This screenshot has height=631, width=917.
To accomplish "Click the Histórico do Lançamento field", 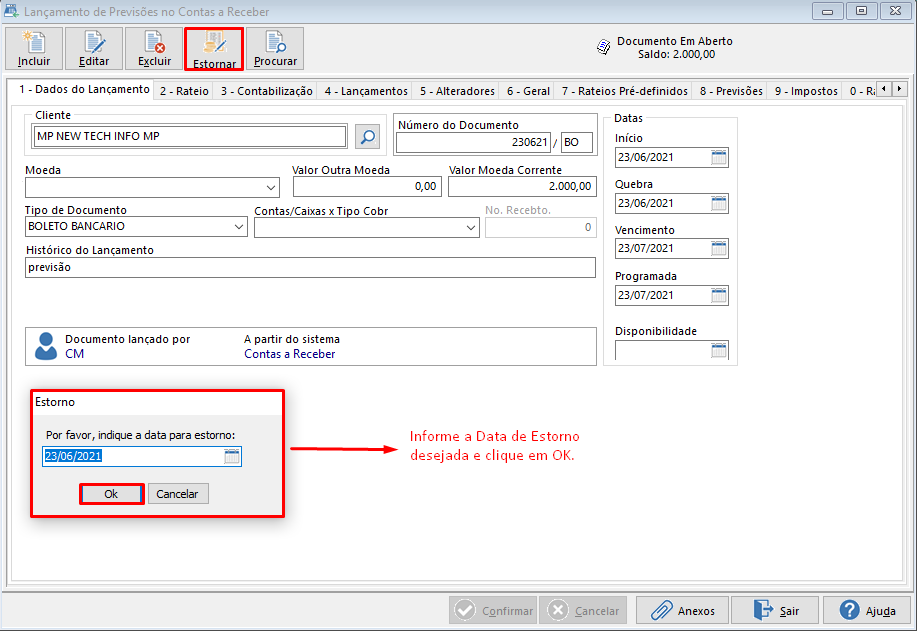I will tap(310, 267).
